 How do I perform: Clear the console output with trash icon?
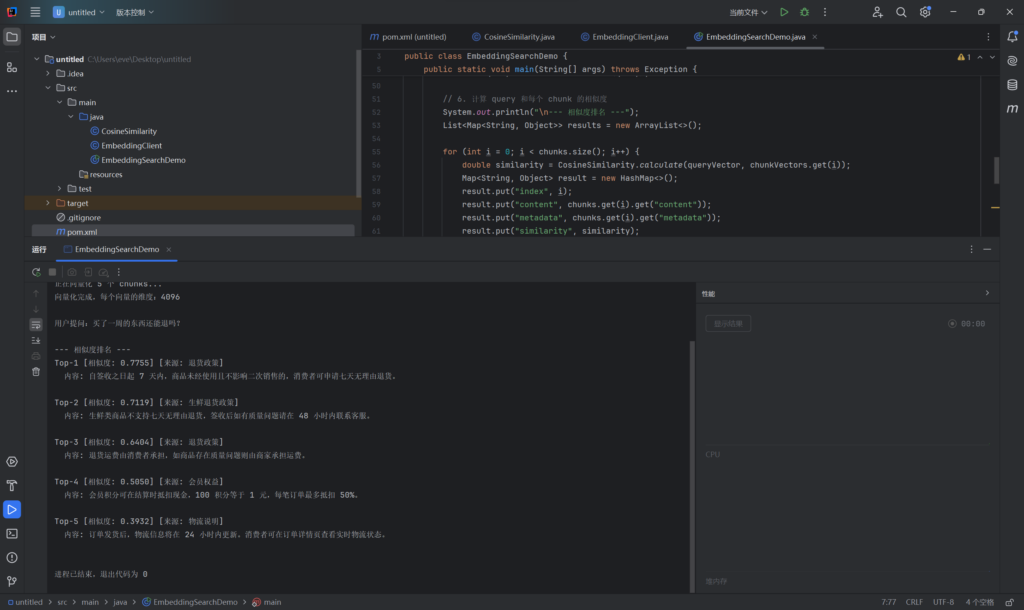tap(36, 371)
